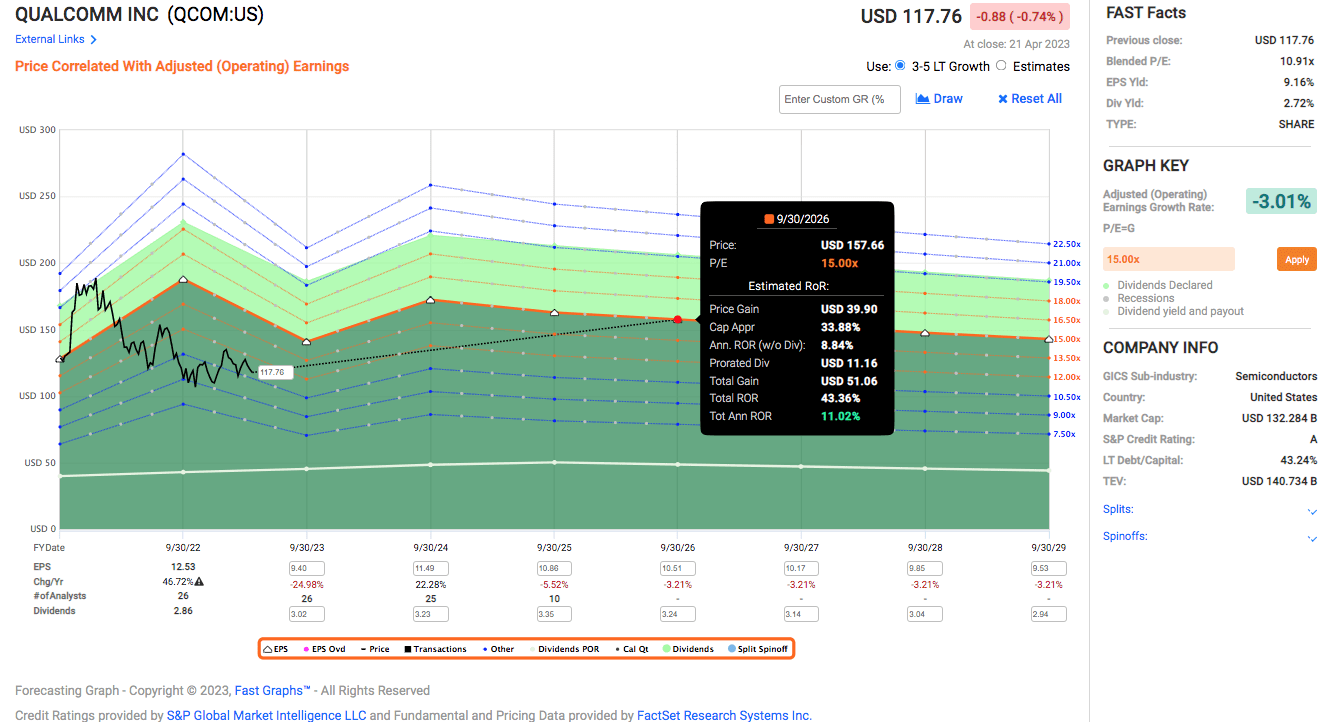
Task: Click the Enter Custom GR input field
Action: pyautogui.click(x=839, y=99)
